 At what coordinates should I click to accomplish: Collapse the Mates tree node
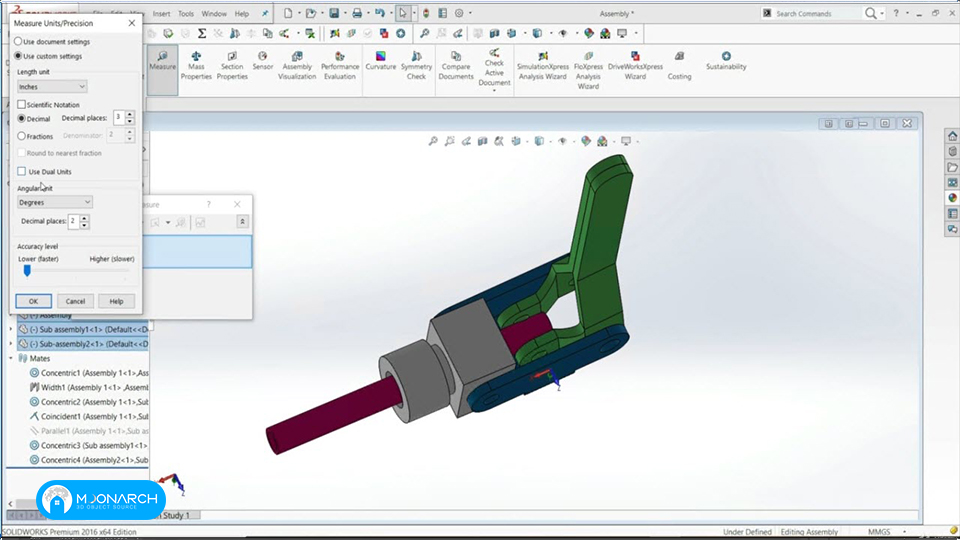coord(10,358)
